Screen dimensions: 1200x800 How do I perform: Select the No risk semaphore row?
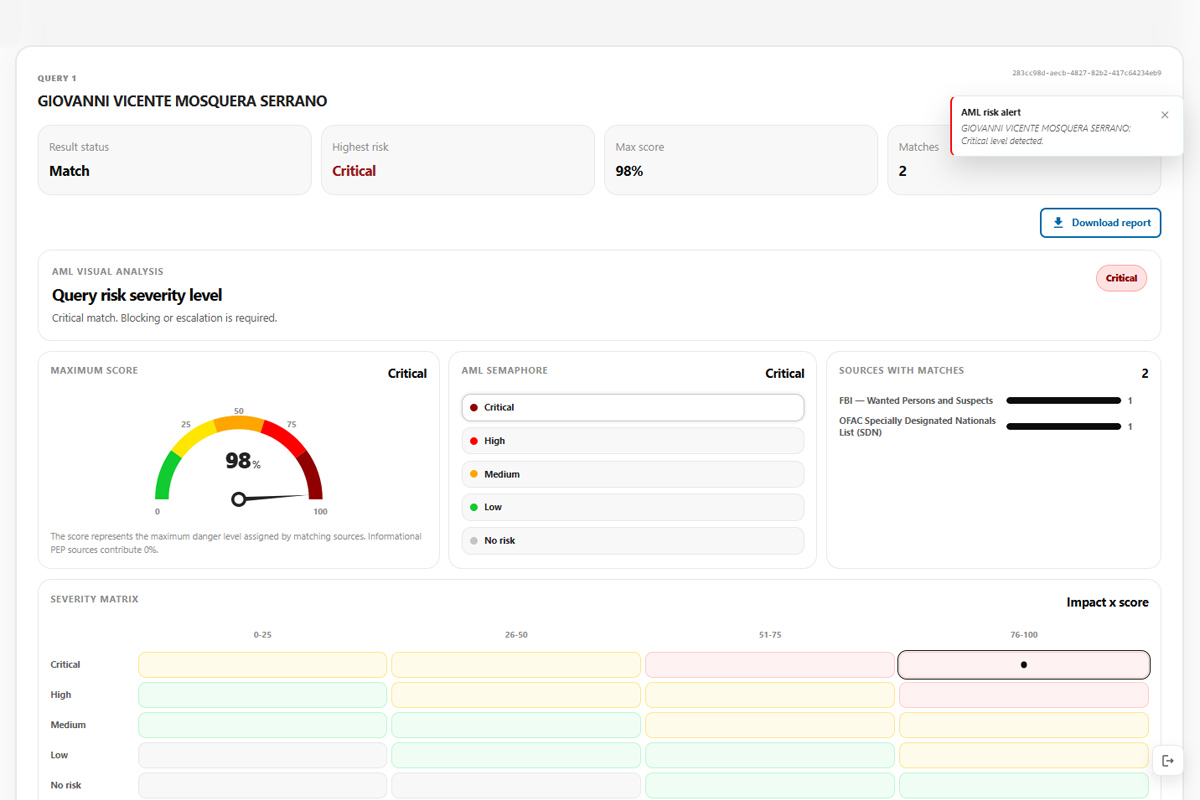(x=633, y=540)
